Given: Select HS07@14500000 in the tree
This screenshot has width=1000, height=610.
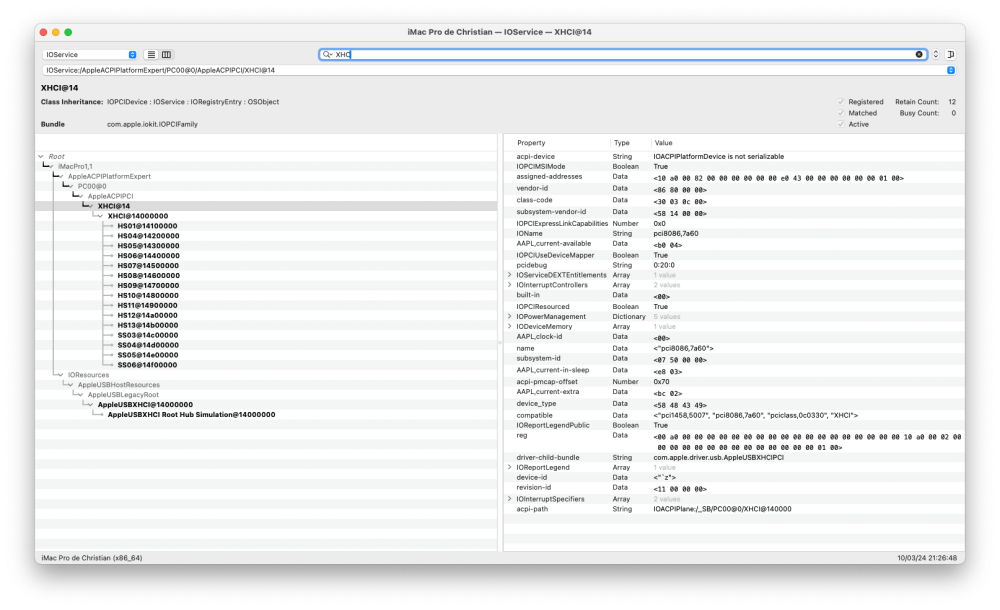Looking at the screenshot, I should tap(148, 266).
